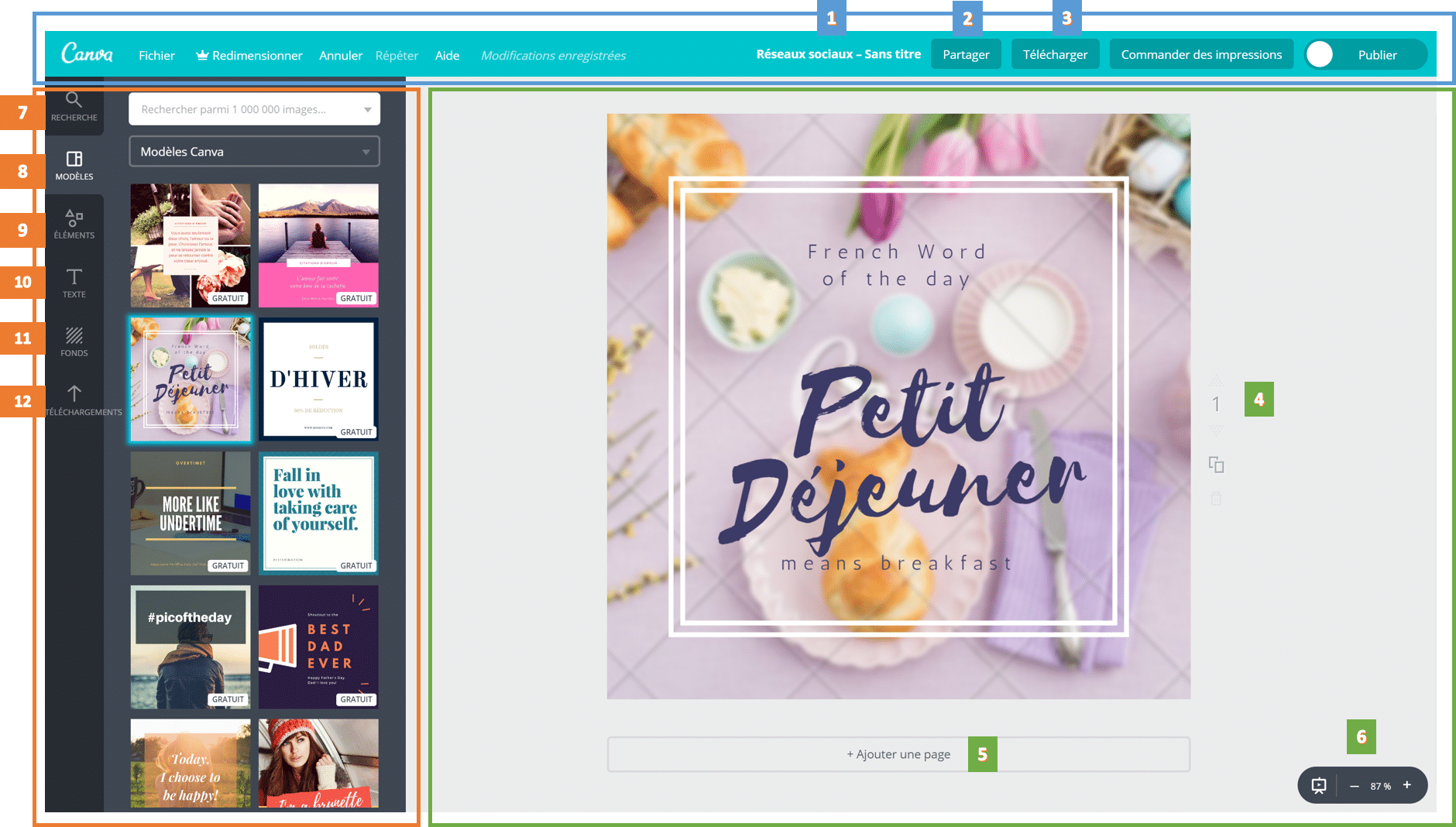Switch to the Modèles sidebar tab

74,164
